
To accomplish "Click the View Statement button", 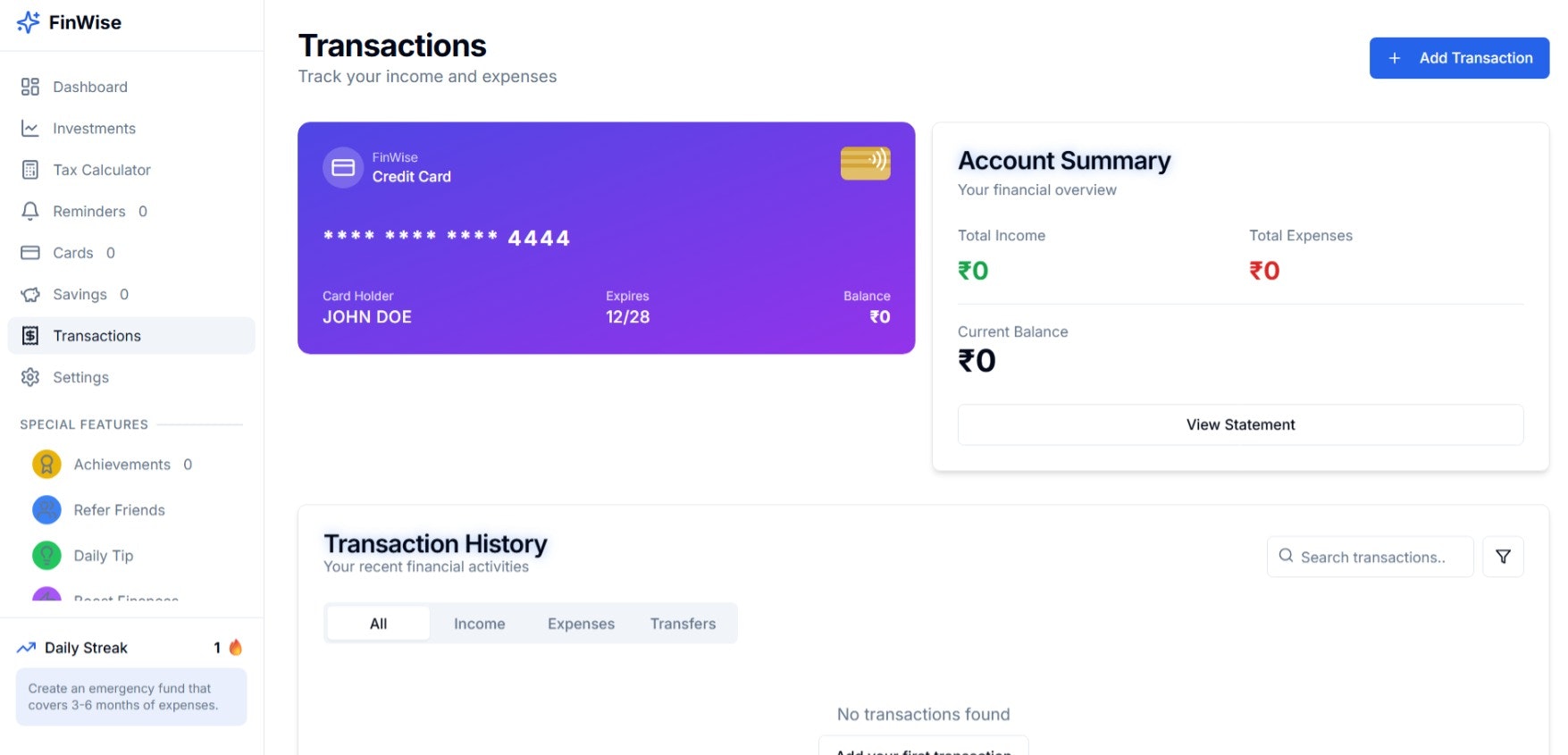I will [1240, 424].
